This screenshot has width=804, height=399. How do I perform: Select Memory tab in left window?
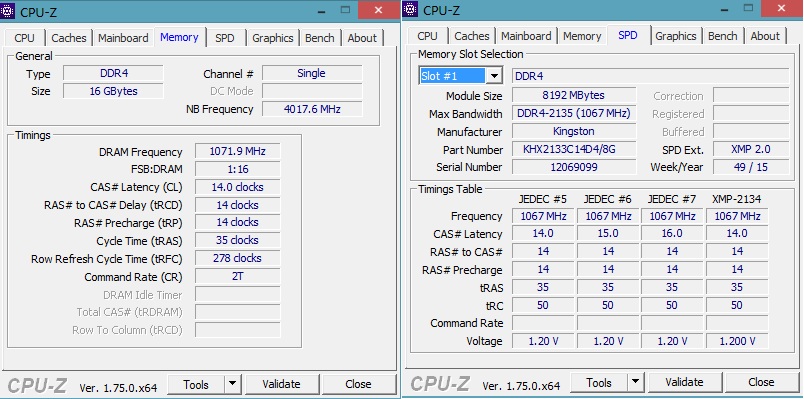click(179, 37)
